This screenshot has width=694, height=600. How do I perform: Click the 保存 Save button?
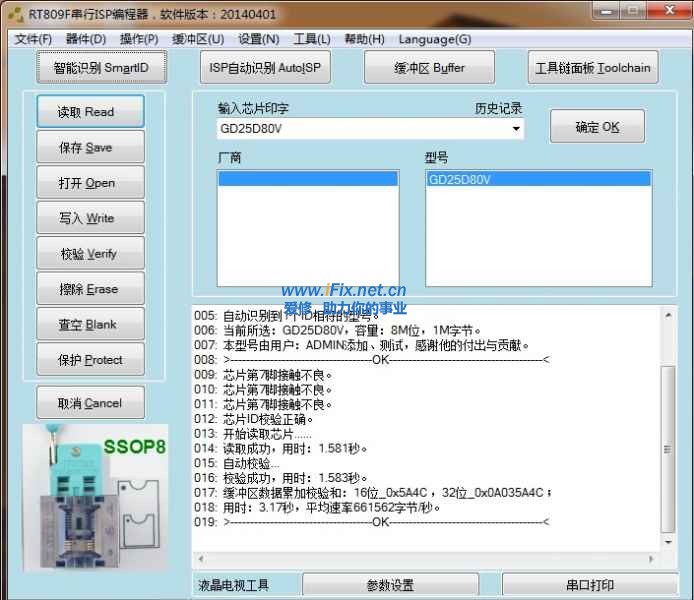pos(90,147)
